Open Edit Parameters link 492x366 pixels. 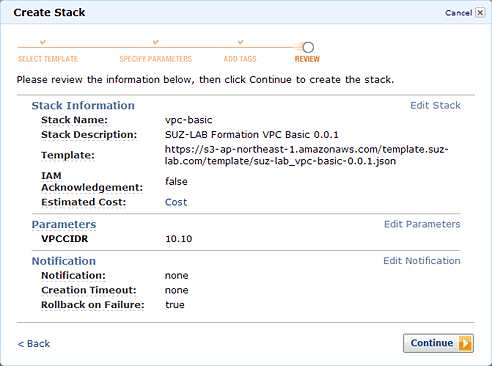tap(422, 224)
